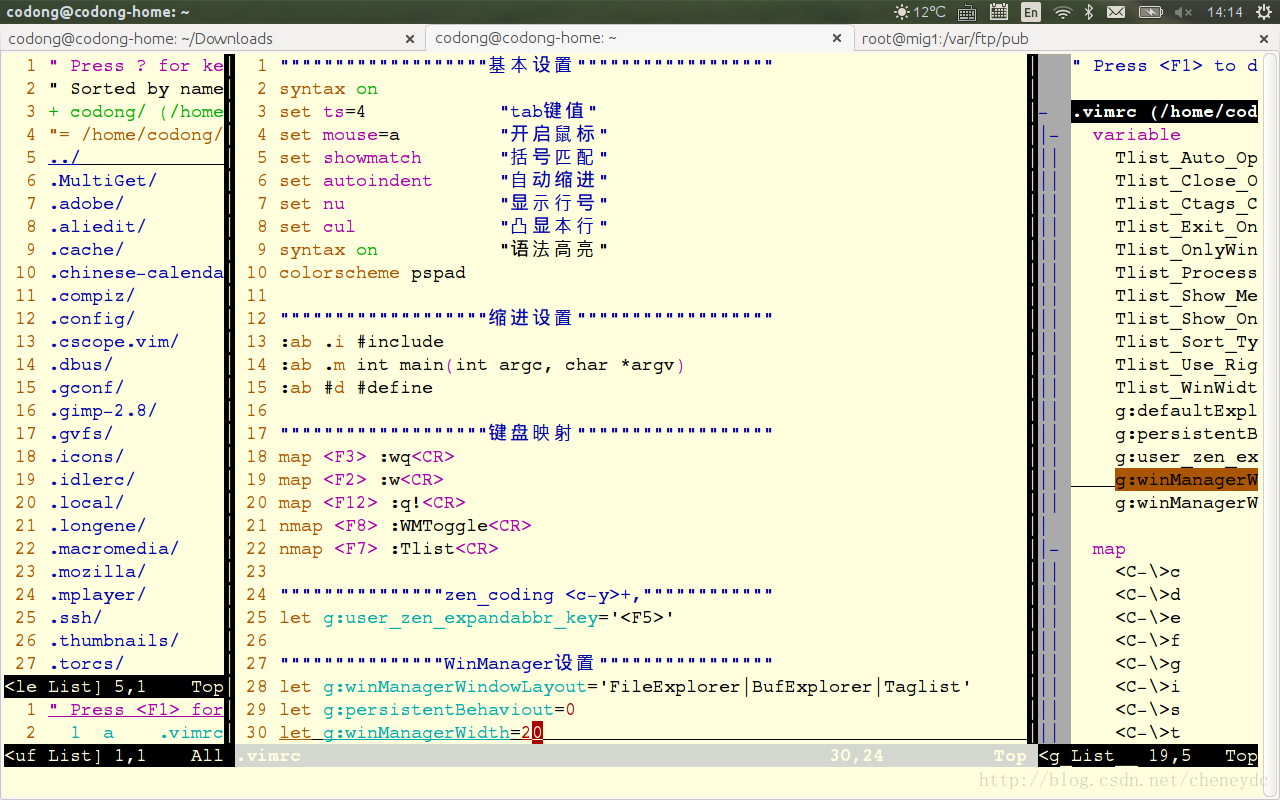
Task: Open the weather indicator showing 12°C
Action: pyautogui.click(x=919, y=12)
